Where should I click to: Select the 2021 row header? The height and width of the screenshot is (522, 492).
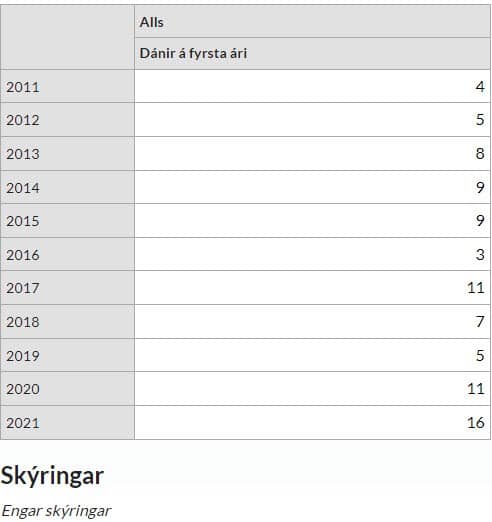(67, 423)
